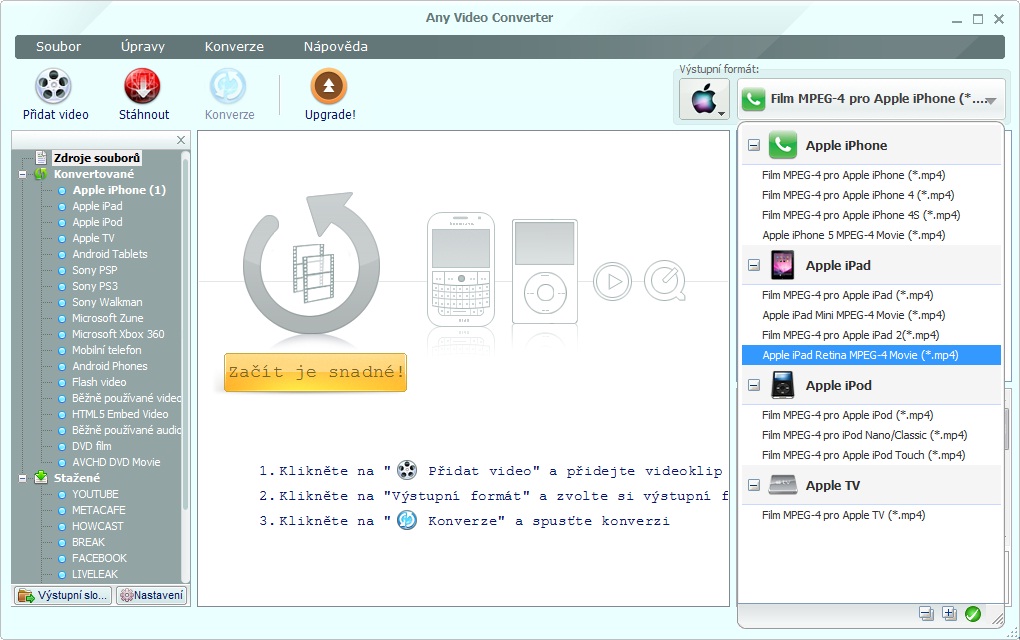
Task: Open the Konverze menu
Action: (234, 47)
